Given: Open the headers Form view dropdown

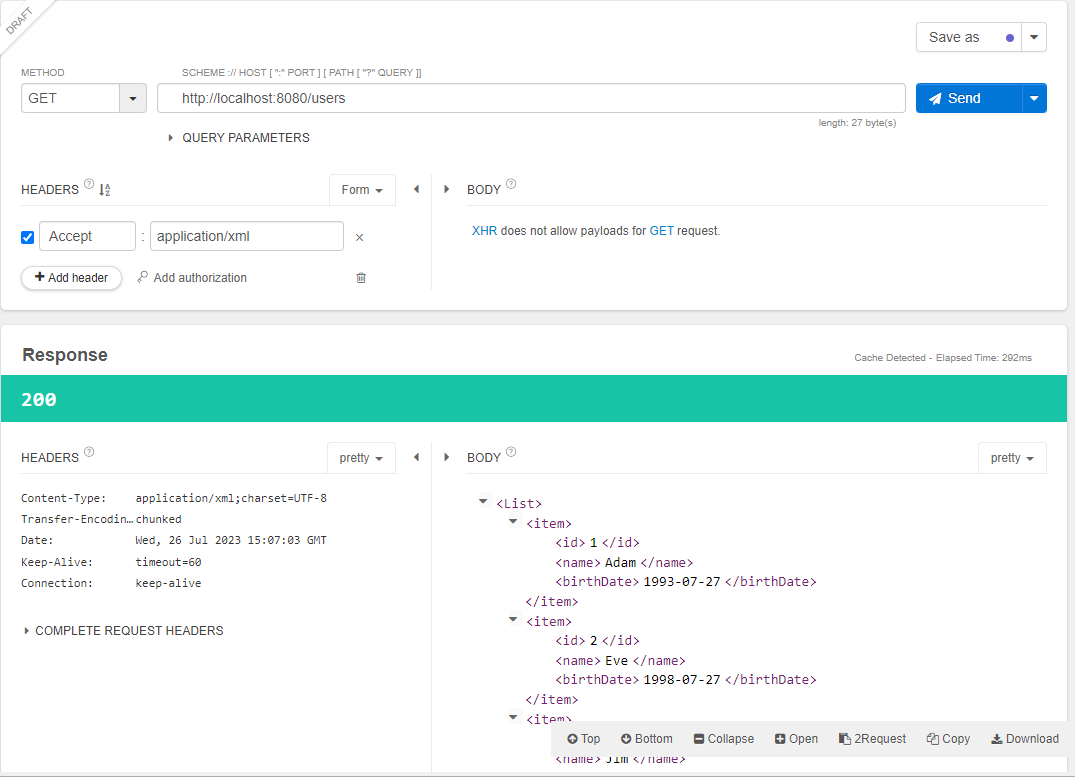Looking at the screenshot, I should [x=362, y=190].
